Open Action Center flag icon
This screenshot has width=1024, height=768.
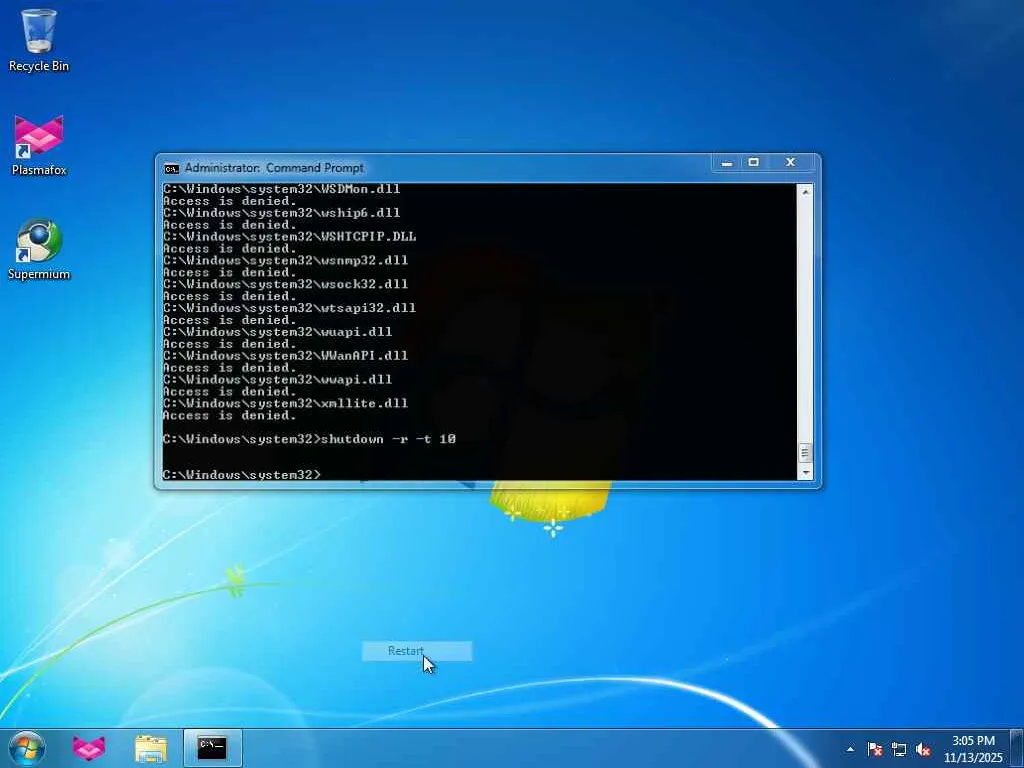pyautogui.click(x=874, y=749)
